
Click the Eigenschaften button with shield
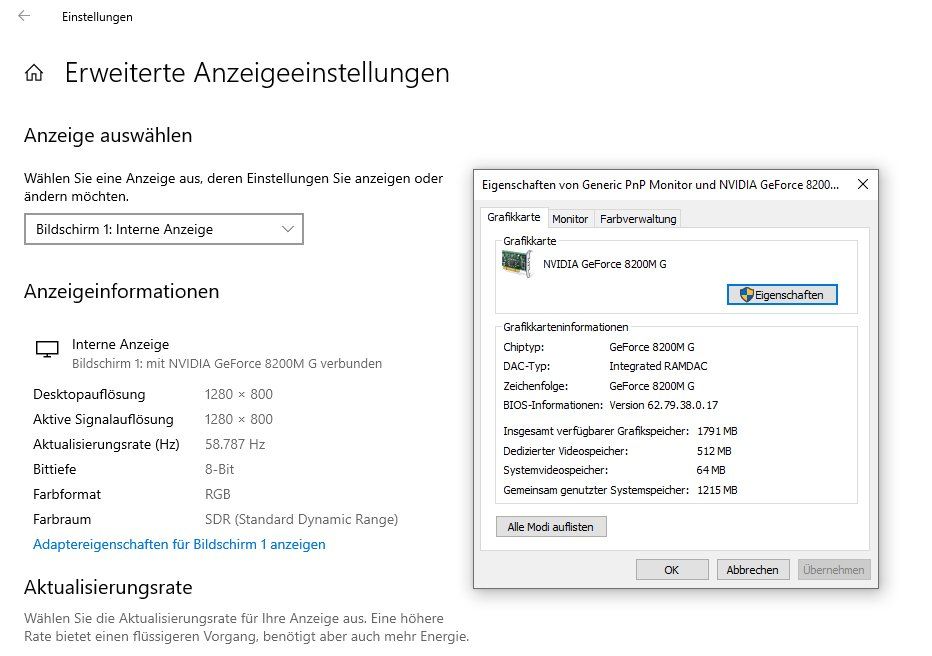tap(782, 295)
